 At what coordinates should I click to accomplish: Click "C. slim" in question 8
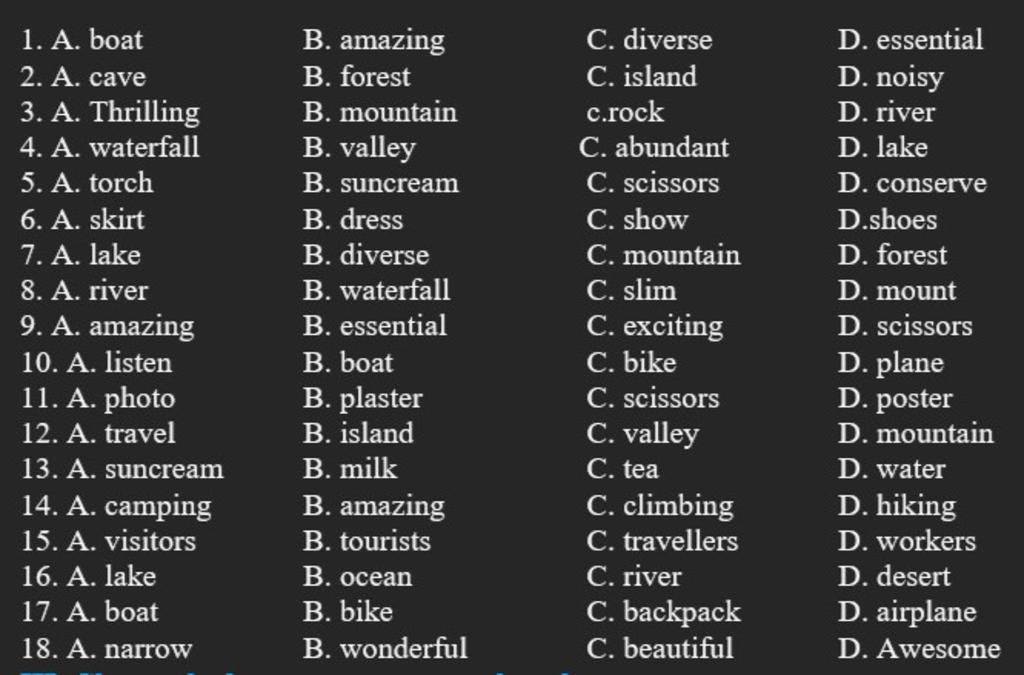coord(631,291)
